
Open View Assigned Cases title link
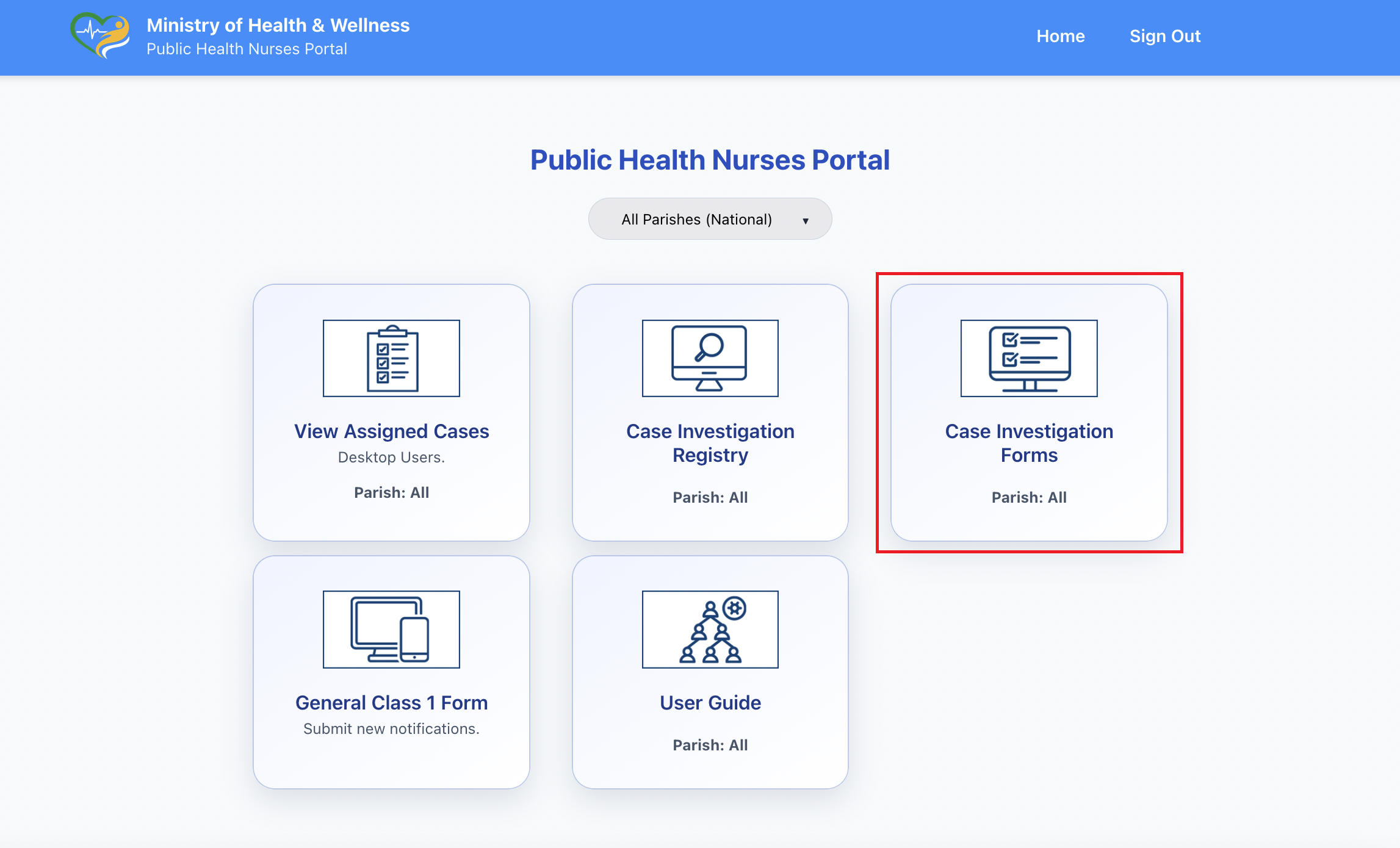coord(391,431)
